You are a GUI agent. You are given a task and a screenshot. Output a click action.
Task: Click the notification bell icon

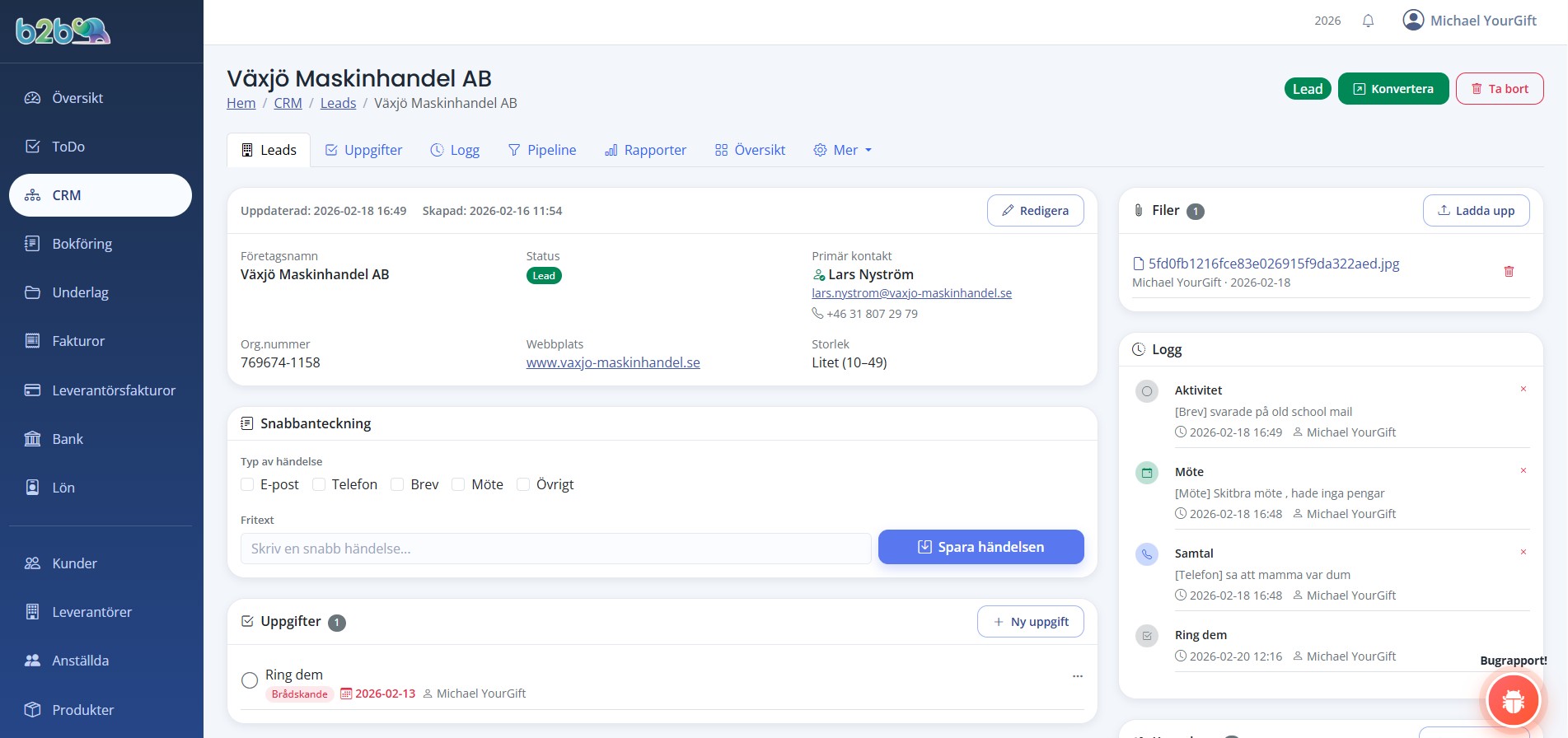(1368, 21)
